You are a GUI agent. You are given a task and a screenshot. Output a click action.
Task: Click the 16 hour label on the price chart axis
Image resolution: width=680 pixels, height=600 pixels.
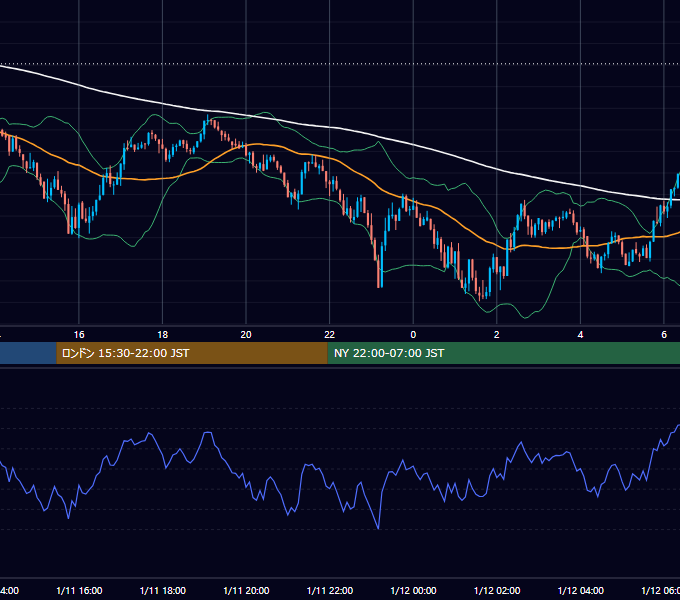click(x=79, y=335)
